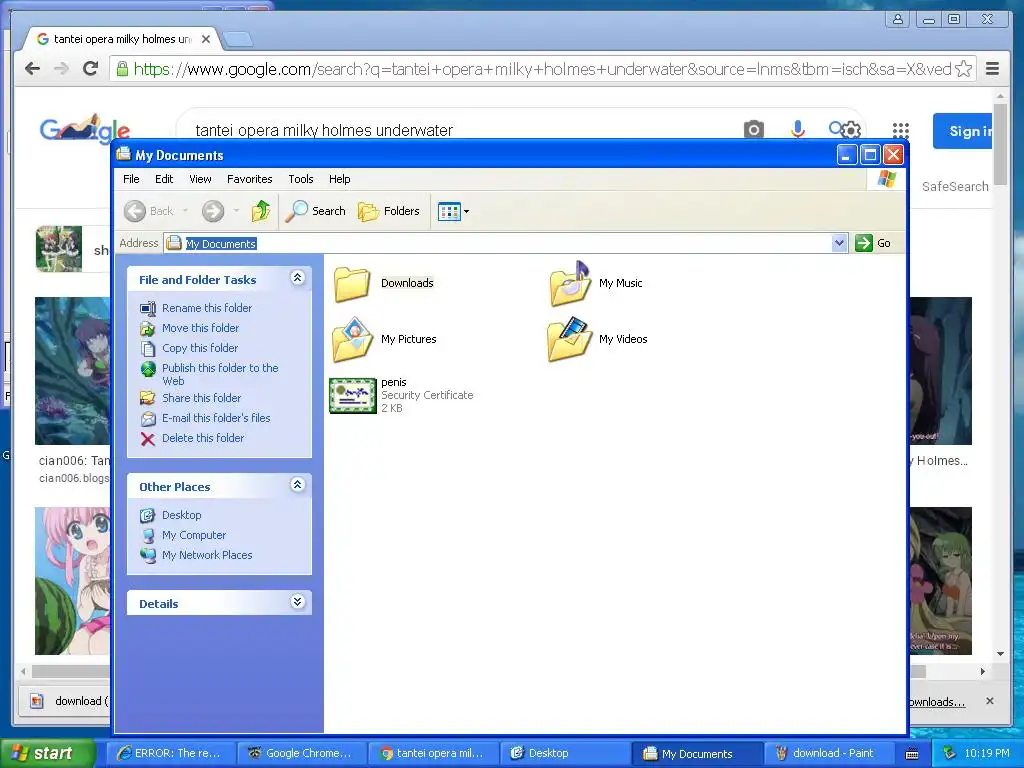Click Publish this folder to the Web

220,374
